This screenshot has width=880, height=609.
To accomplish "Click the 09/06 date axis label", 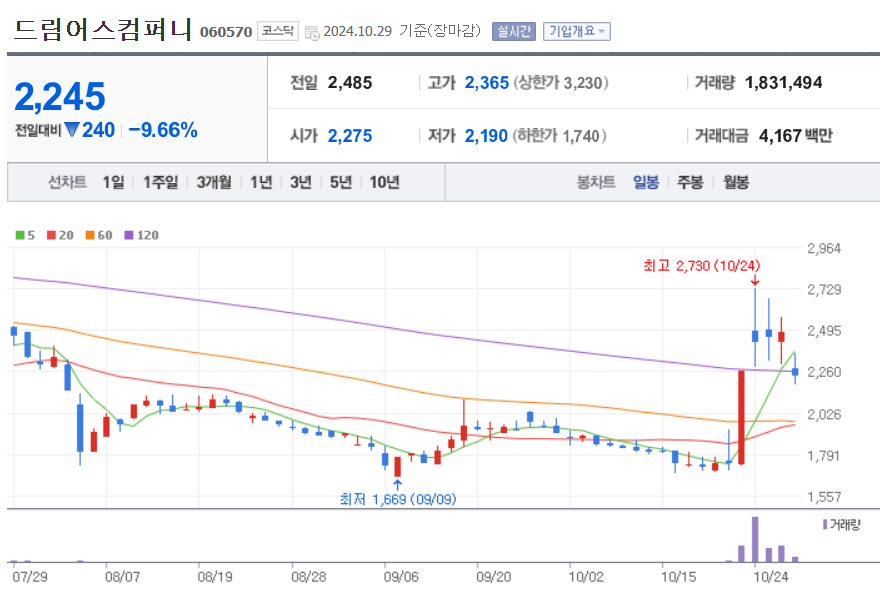I will [x=401, y=577].
